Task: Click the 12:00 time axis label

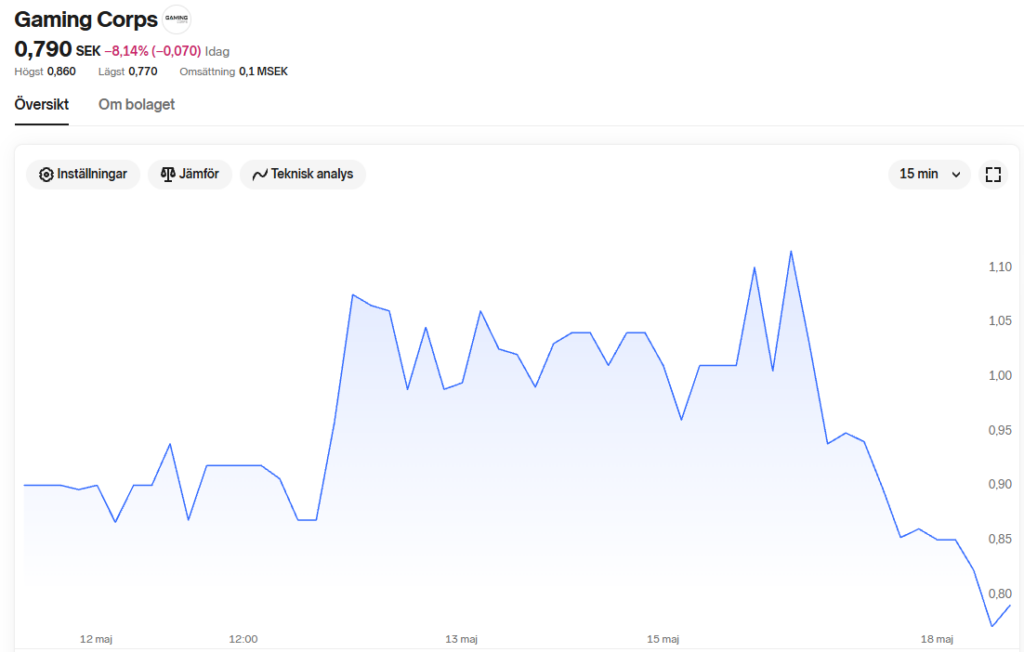Action: [243, 639]
